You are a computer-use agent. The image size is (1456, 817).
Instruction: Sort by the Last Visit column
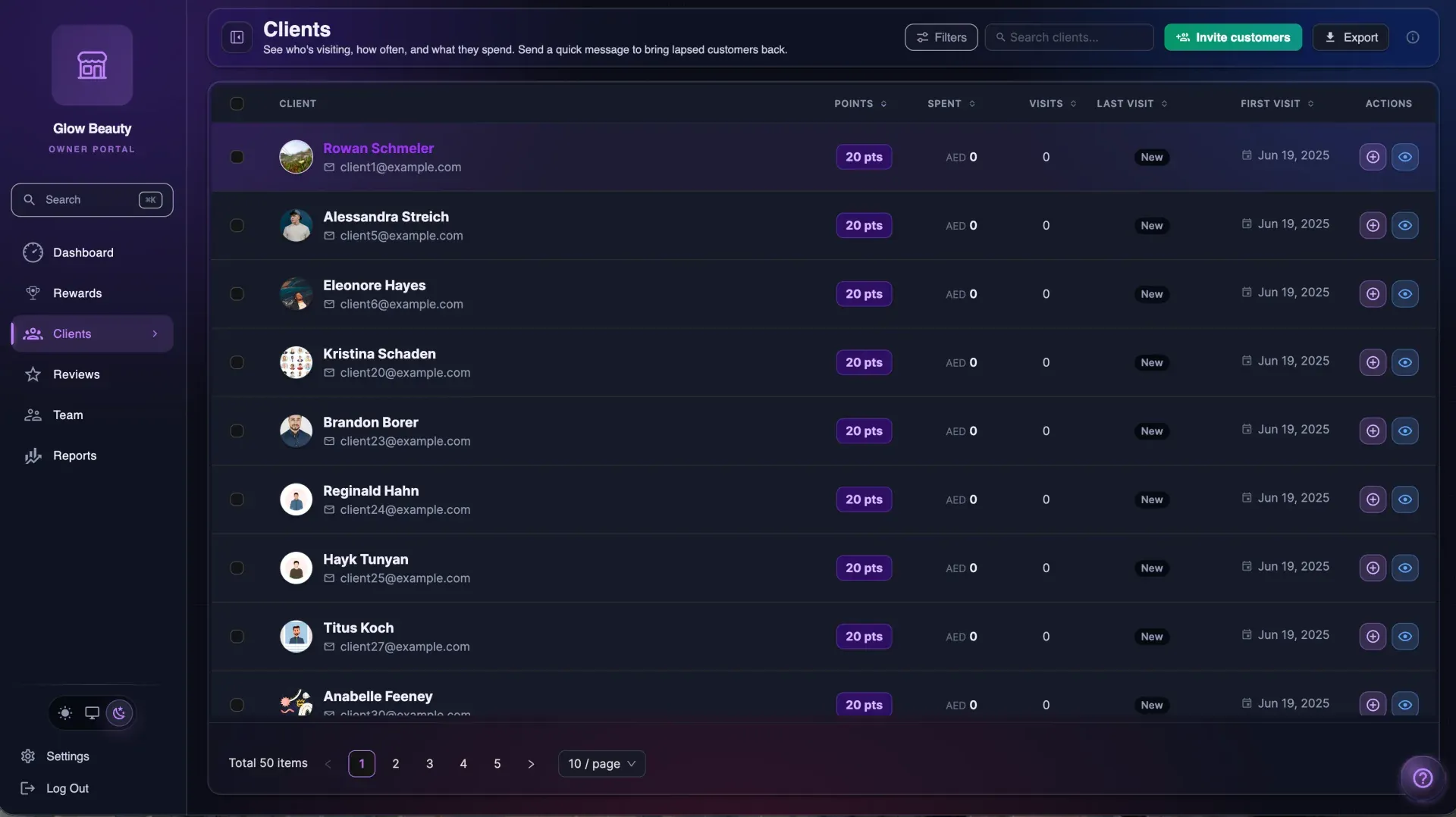pos(1132,104)
